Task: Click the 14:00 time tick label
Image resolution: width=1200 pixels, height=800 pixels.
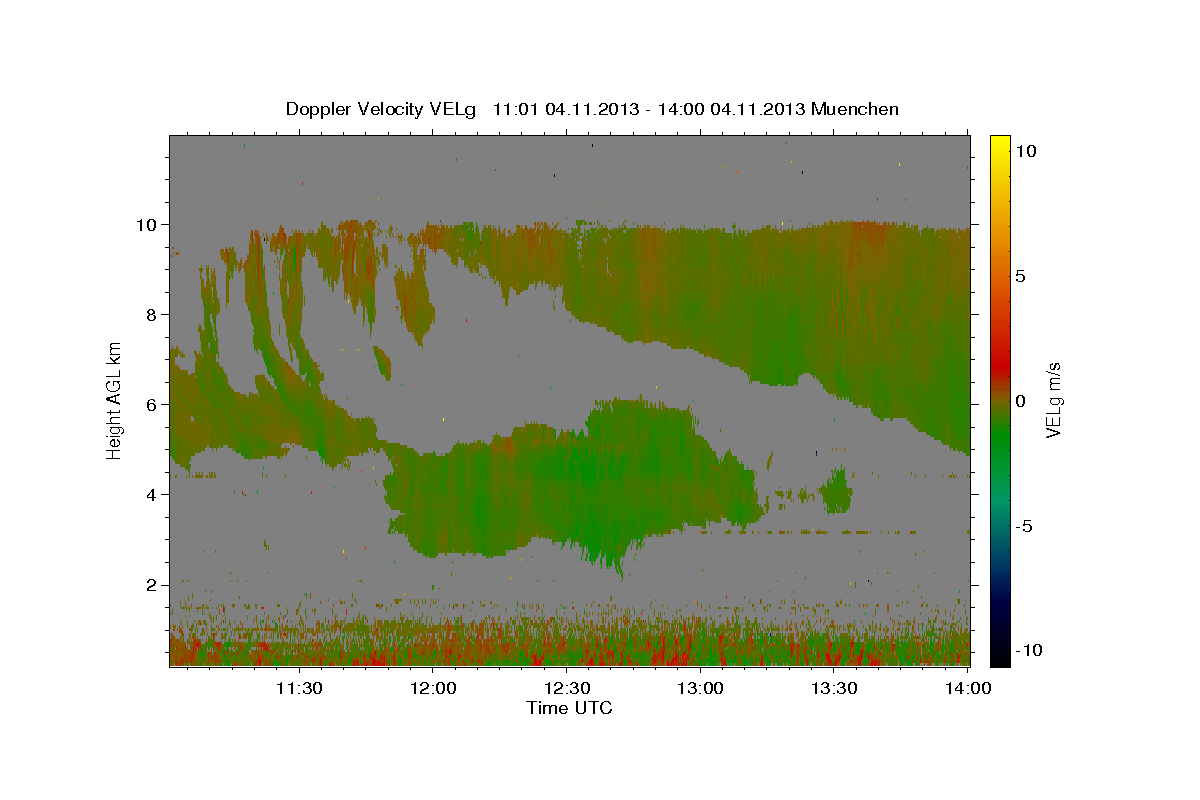Action: click(x=968, y=688)
